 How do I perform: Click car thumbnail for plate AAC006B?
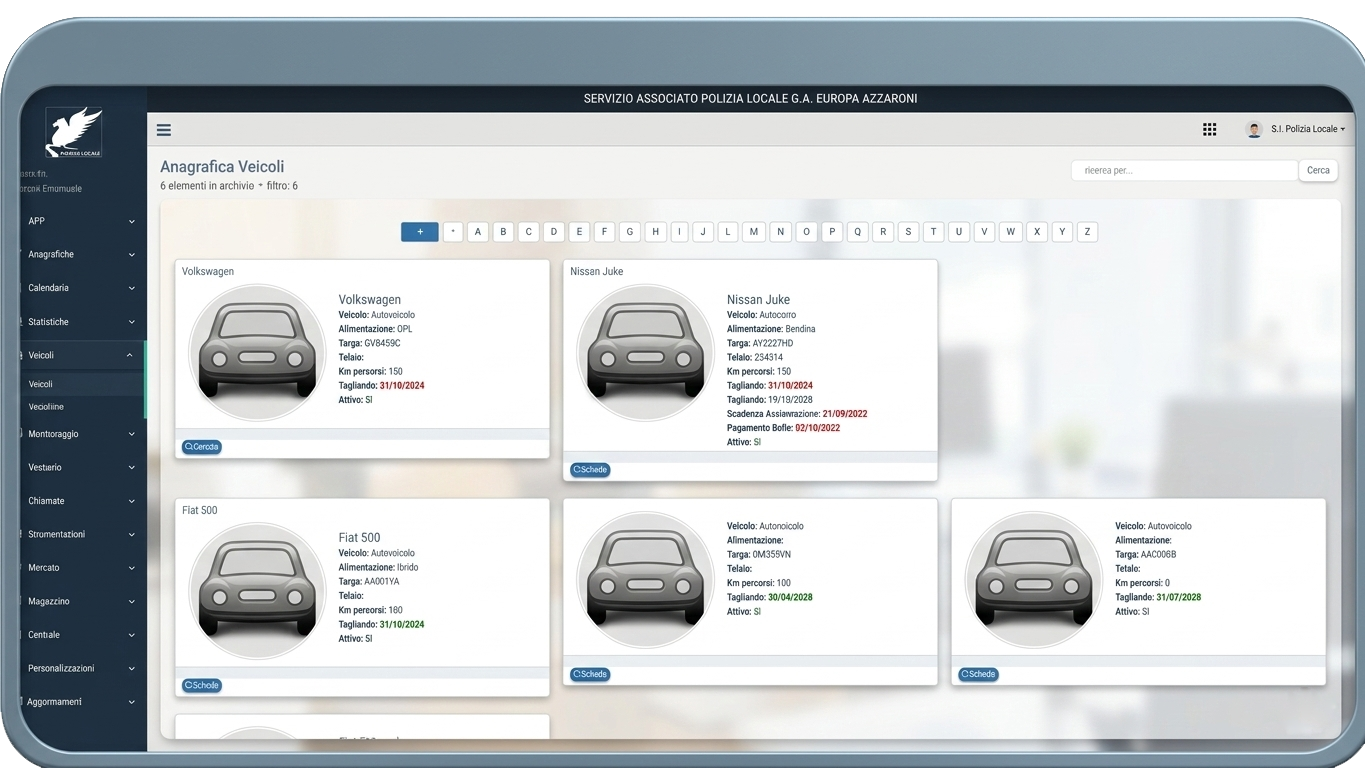(1034, 580)
